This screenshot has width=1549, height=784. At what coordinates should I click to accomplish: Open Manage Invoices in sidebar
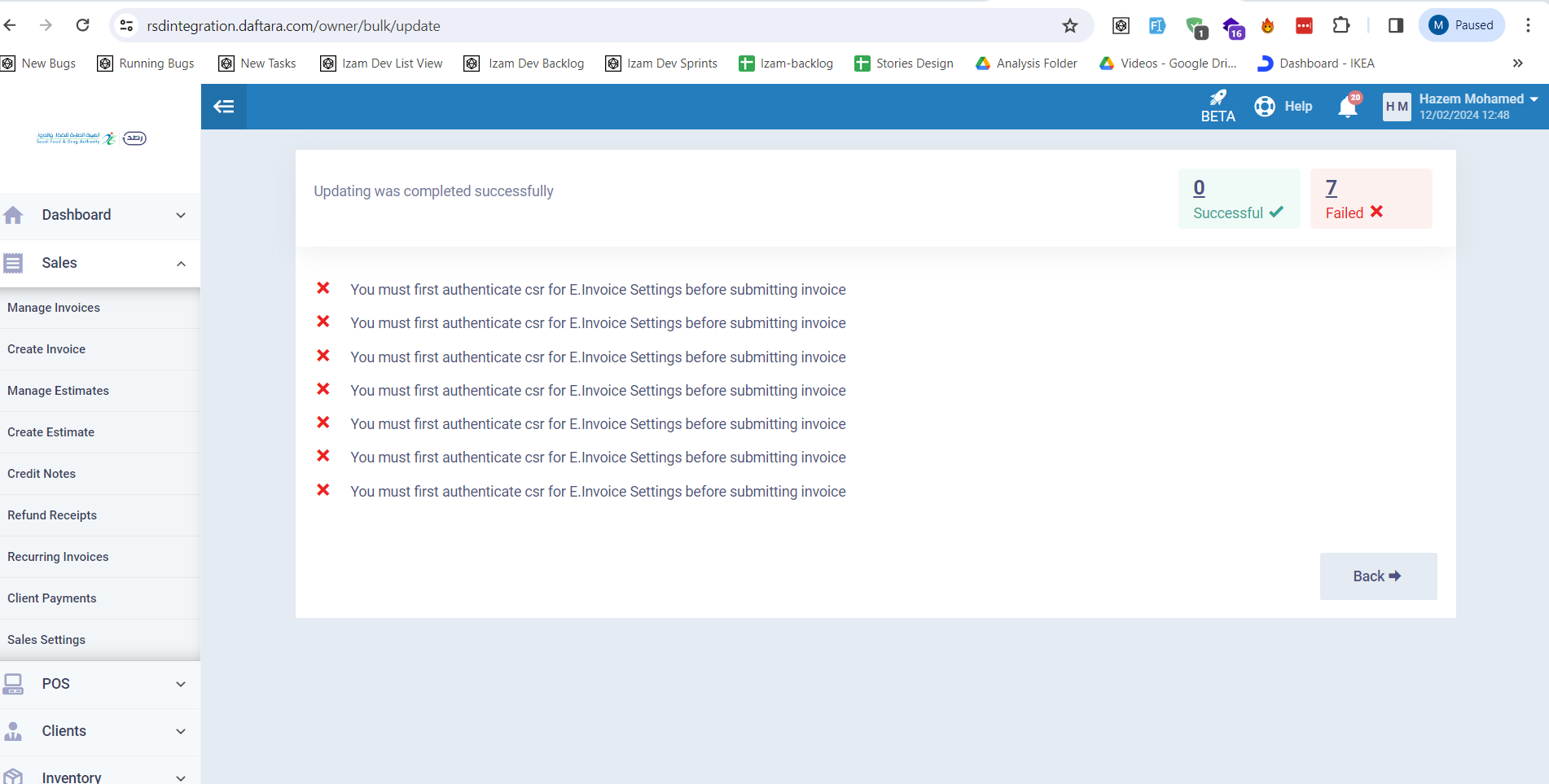point(54,308)
